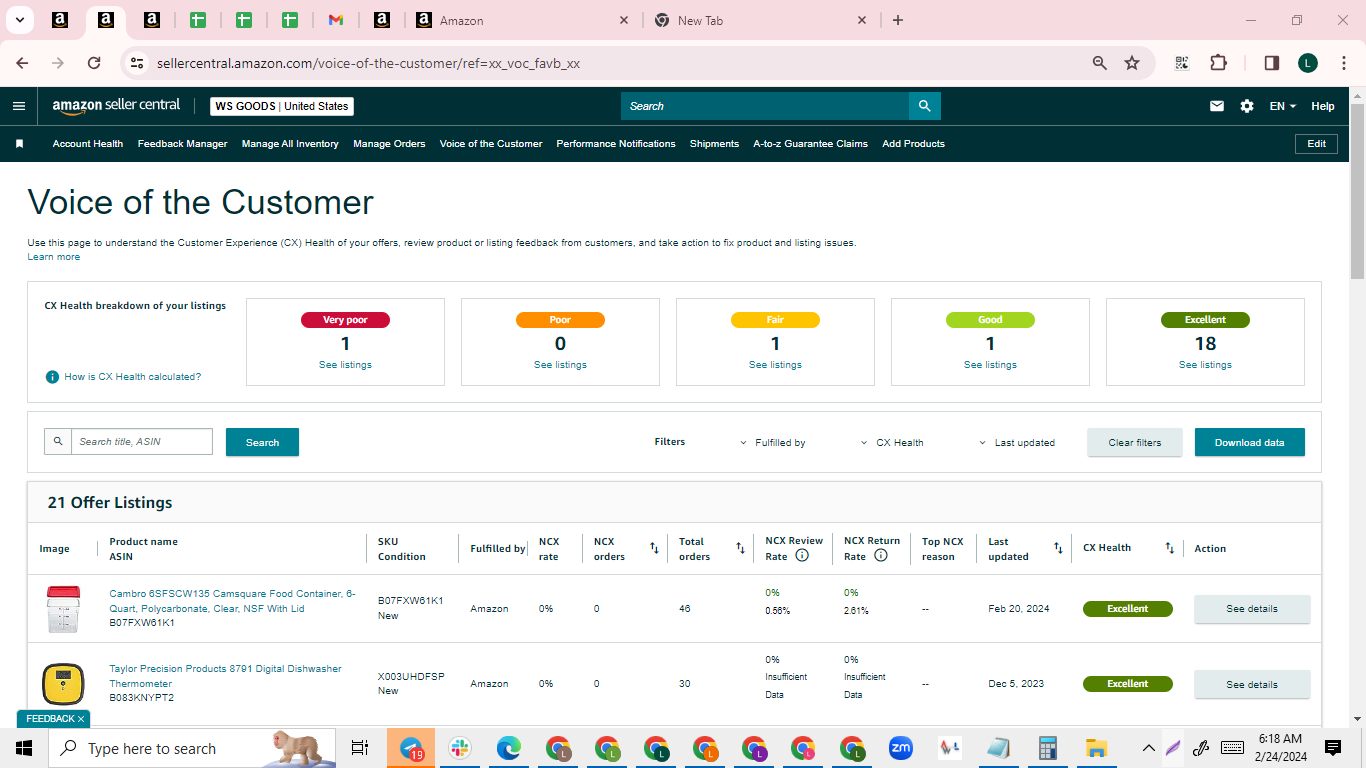Screen dimensions: 1366x768
Task: Bookmark this page with the star icon
Action: coord(1132,63)
